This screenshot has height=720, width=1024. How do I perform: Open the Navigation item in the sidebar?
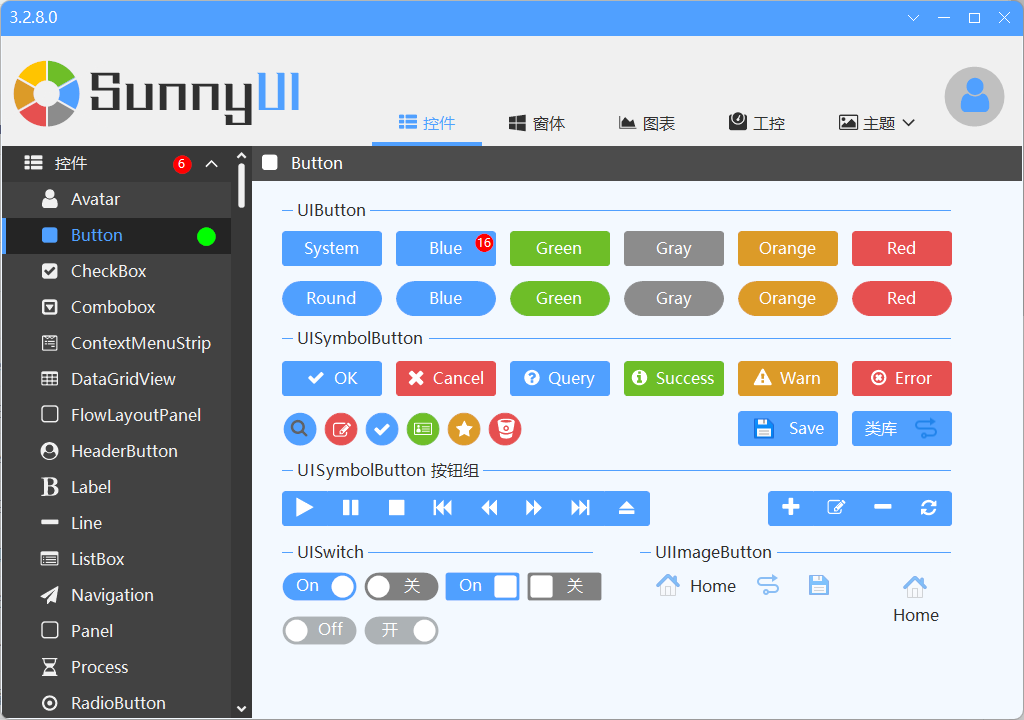(117, 595)
